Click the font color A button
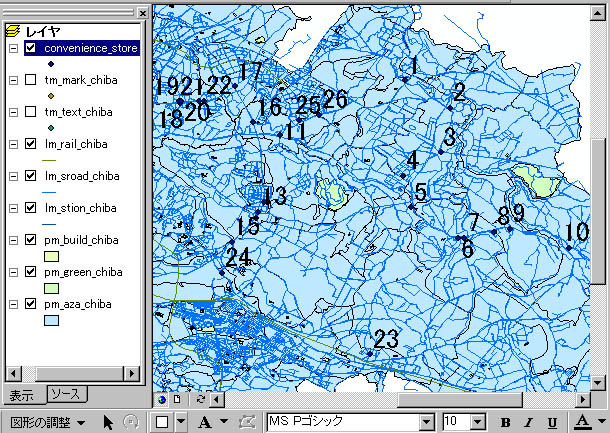 point(582,422)
